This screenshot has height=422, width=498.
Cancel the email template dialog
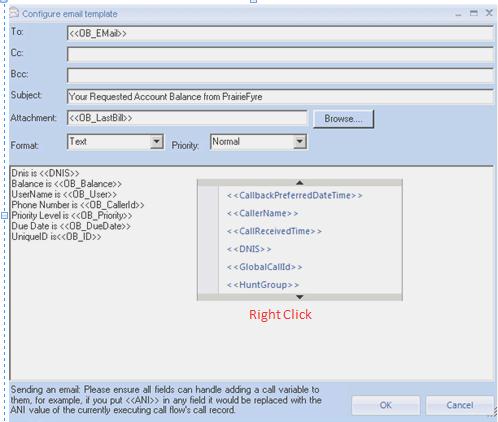pyautogui.click(x=460, y=405)
